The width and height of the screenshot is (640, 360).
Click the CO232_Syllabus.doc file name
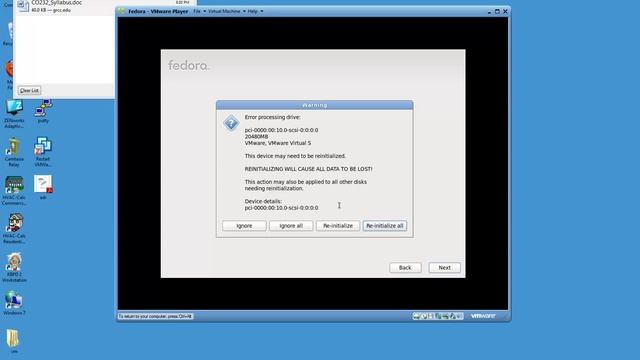[x=57, y=2]
